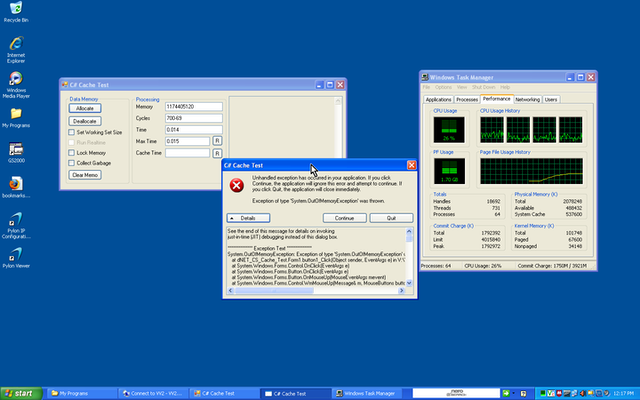Screen dimensions: 640x400
Task: Click the Max Time input field
Action: point(187,141)
